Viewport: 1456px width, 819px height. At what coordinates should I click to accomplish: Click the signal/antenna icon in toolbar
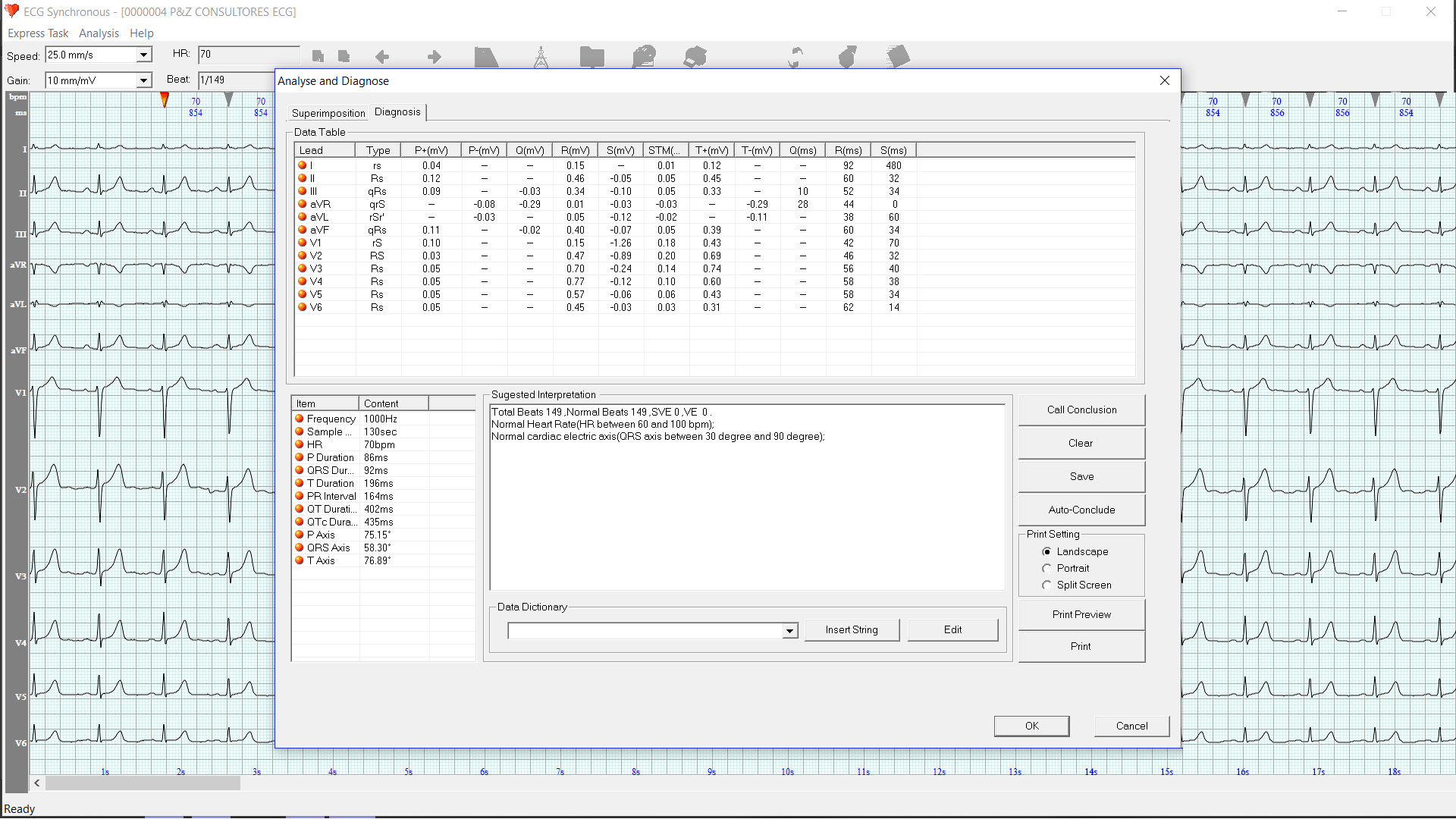click(540, 57)
